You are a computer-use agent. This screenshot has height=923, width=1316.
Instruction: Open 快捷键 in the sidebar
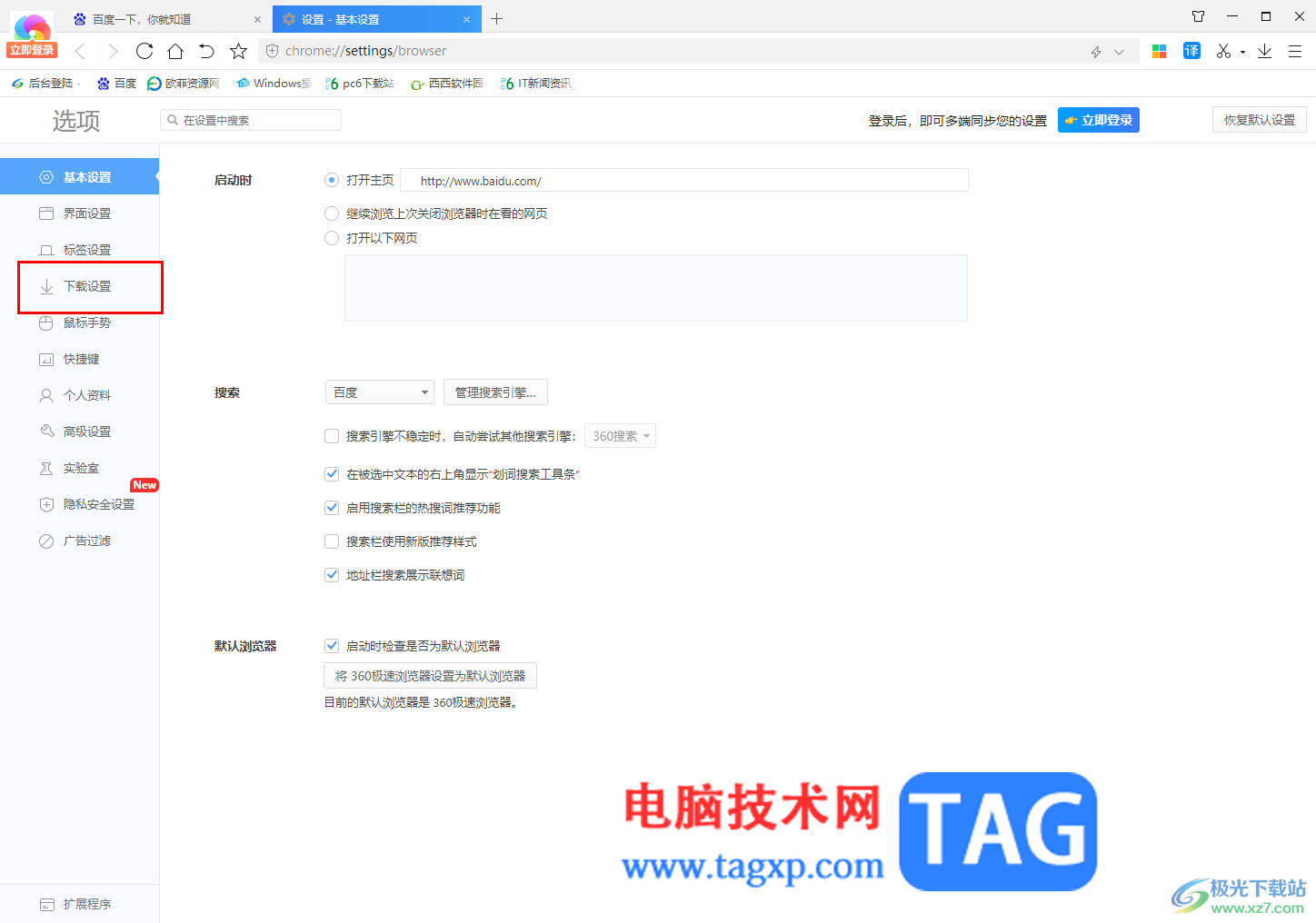(79, 359)
